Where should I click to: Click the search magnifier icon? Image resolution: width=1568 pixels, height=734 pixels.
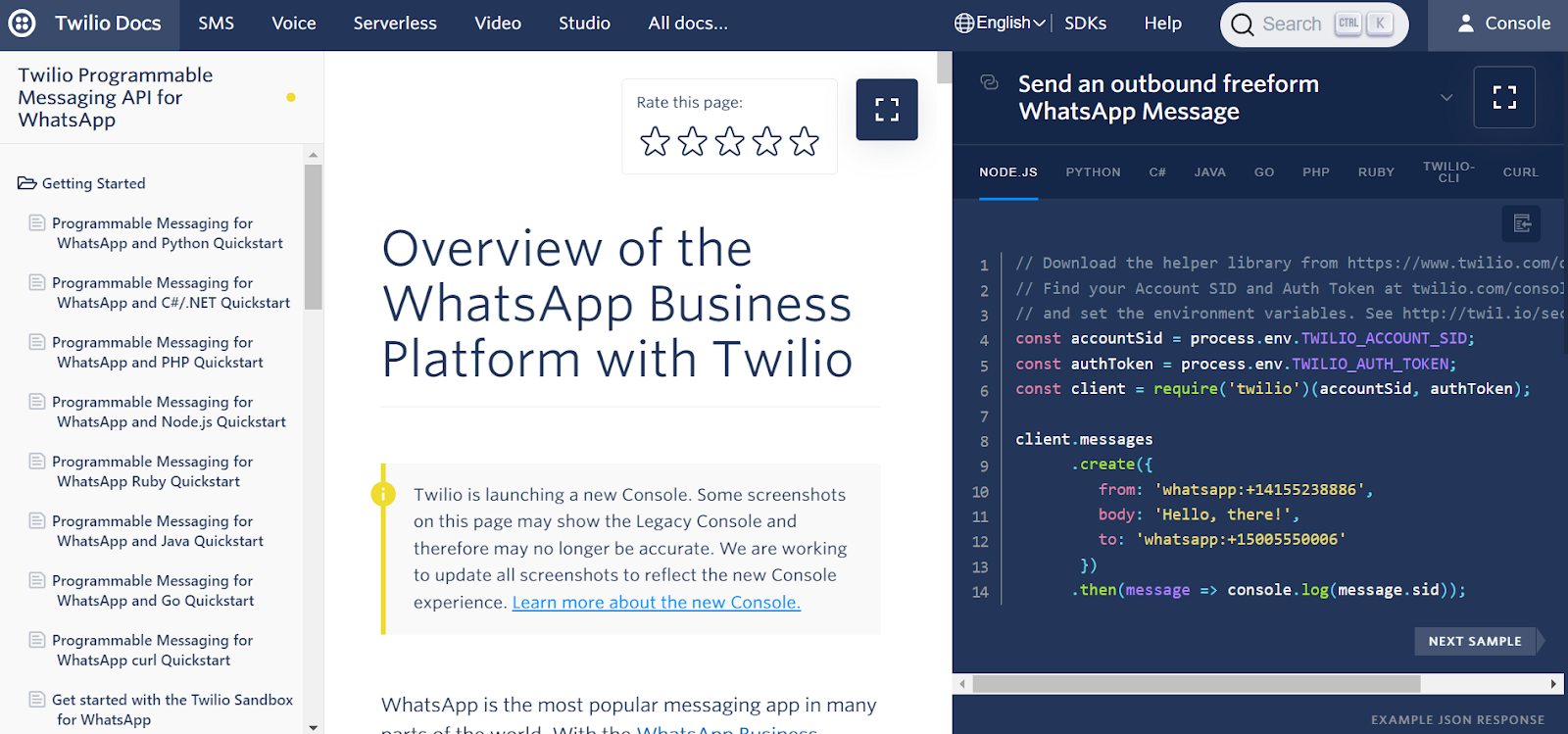coord(1242,24)
